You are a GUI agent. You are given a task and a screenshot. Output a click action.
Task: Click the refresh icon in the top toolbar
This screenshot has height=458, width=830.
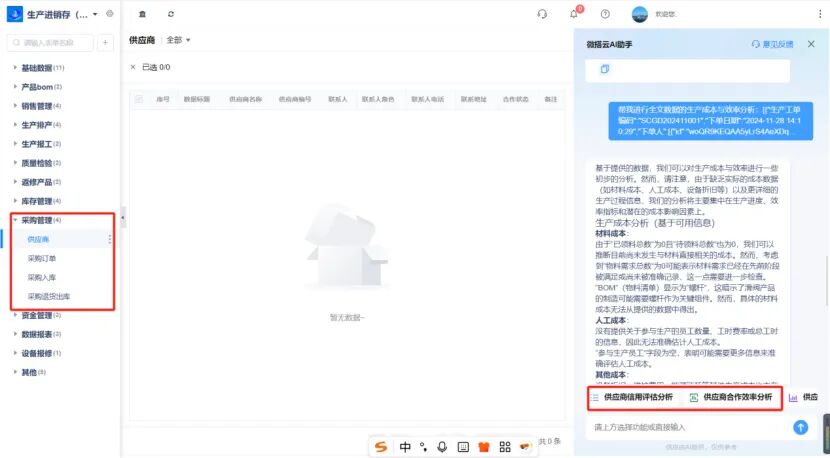click(x=170, y=14)
